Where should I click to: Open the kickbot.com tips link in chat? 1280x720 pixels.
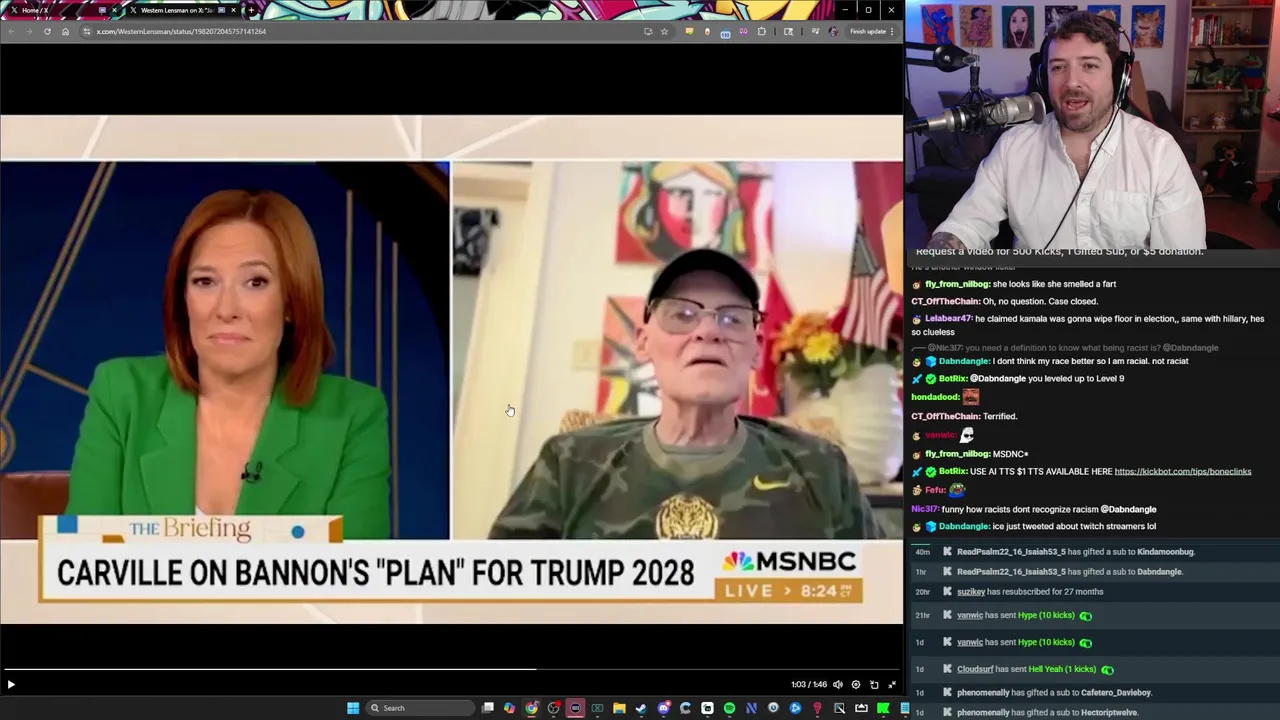click(1183, 471)
